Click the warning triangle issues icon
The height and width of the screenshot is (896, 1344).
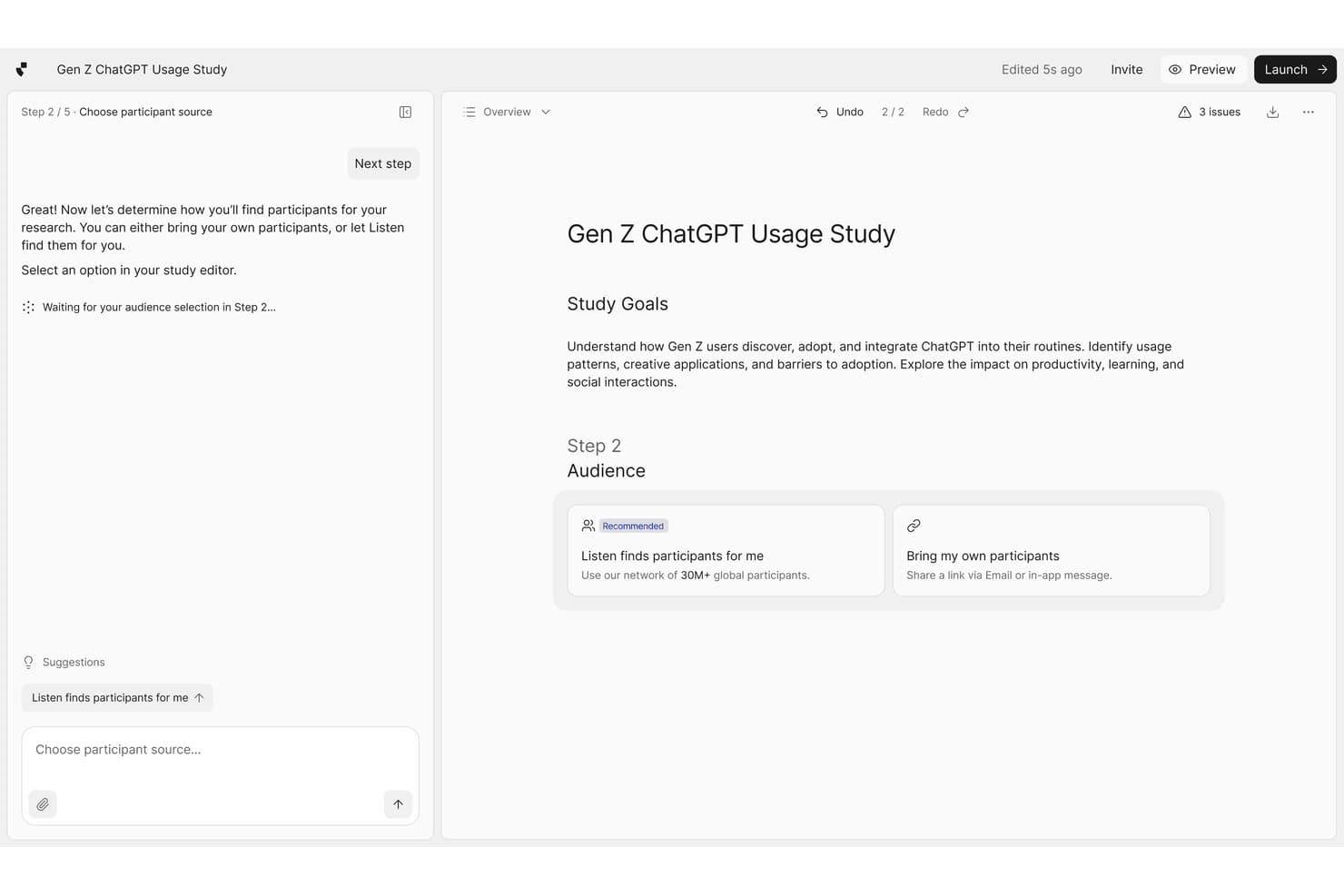(x=1184, y=112)
